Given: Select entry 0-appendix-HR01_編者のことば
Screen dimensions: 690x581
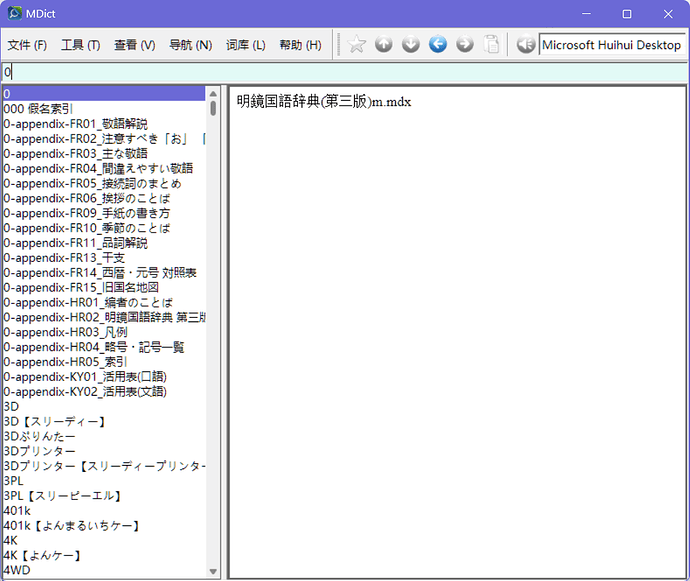Looking at the screenshot, I should click(x=104, y=302).
